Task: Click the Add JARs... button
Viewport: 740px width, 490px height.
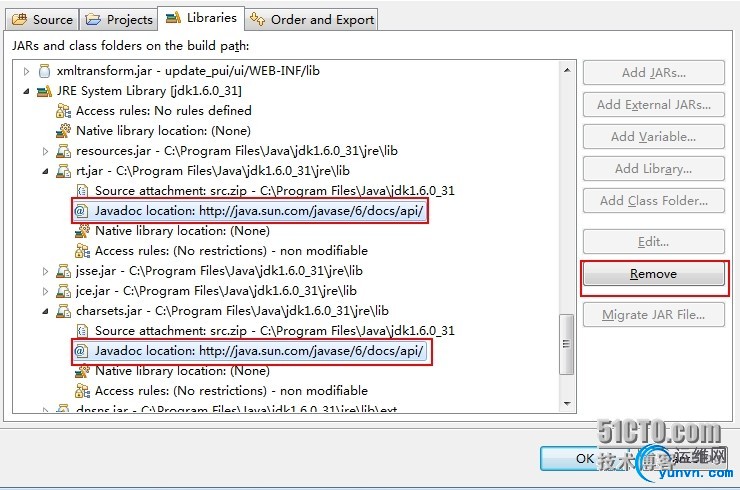Action: point(654,73)
